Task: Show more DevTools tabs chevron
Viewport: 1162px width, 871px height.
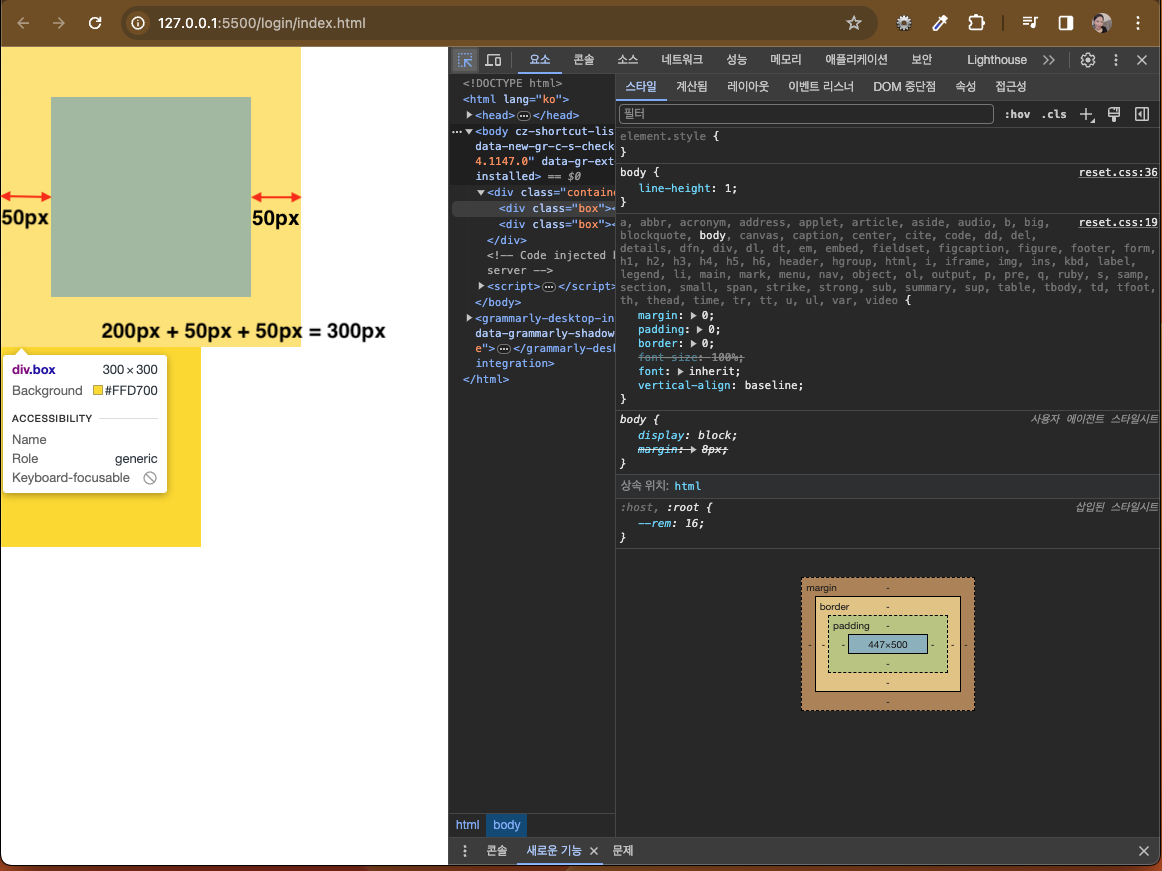Action: click(1049, 60)
